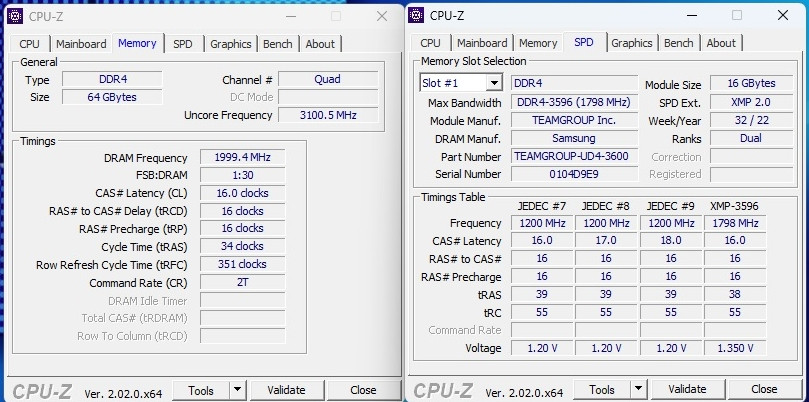Viewport: 809px width, 402px height.
Task: Click Tools button in left window
Action: [201, 391]
